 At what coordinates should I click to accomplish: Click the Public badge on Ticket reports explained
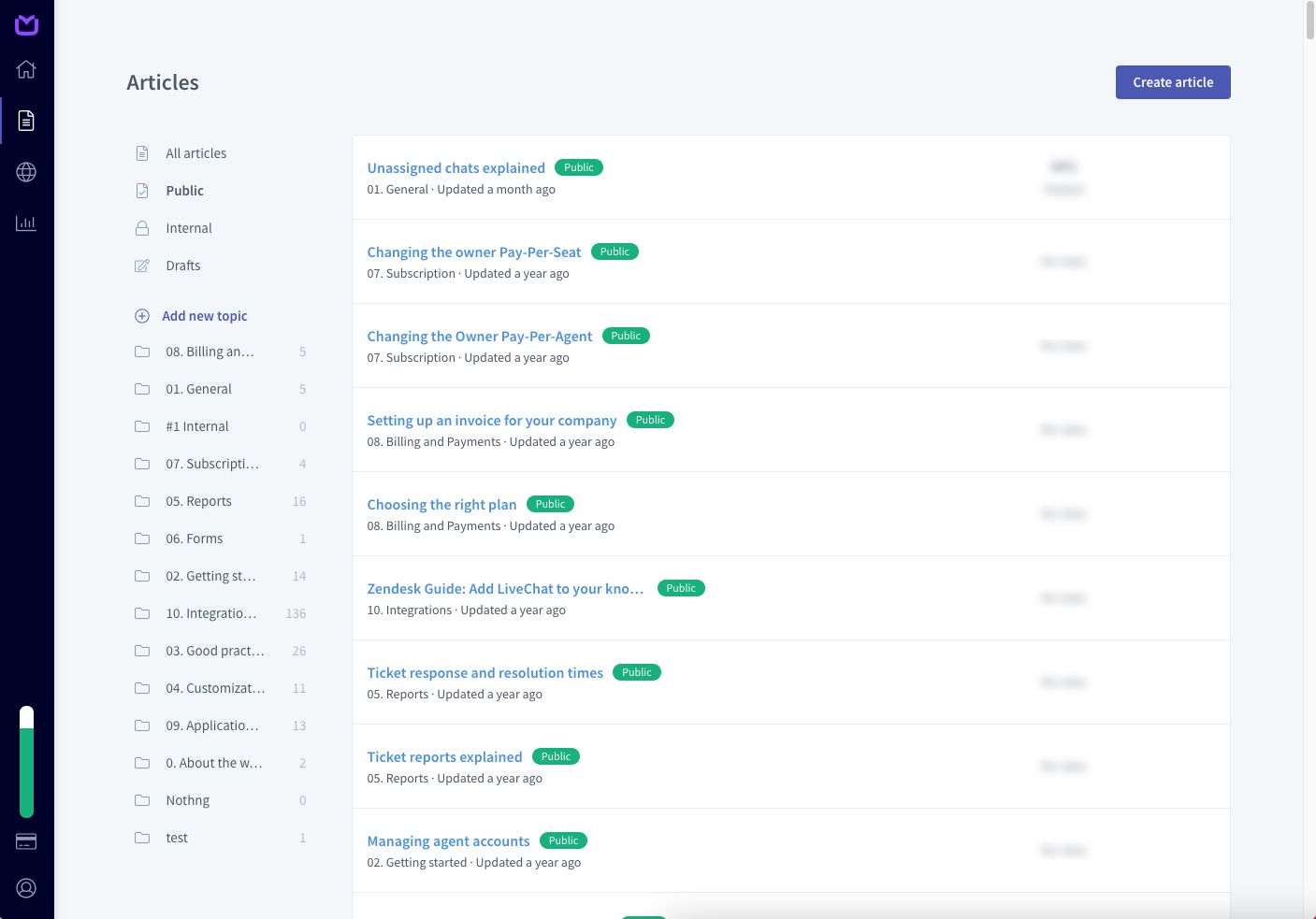pos(556,756)
